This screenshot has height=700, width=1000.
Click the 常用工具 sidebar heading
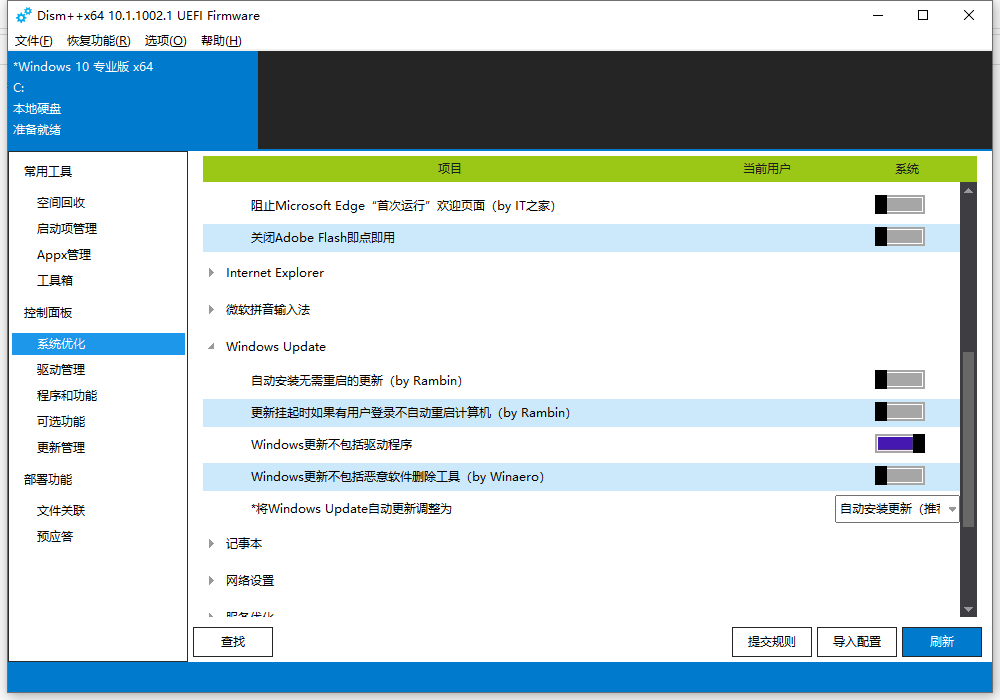(x=48, y=171)
